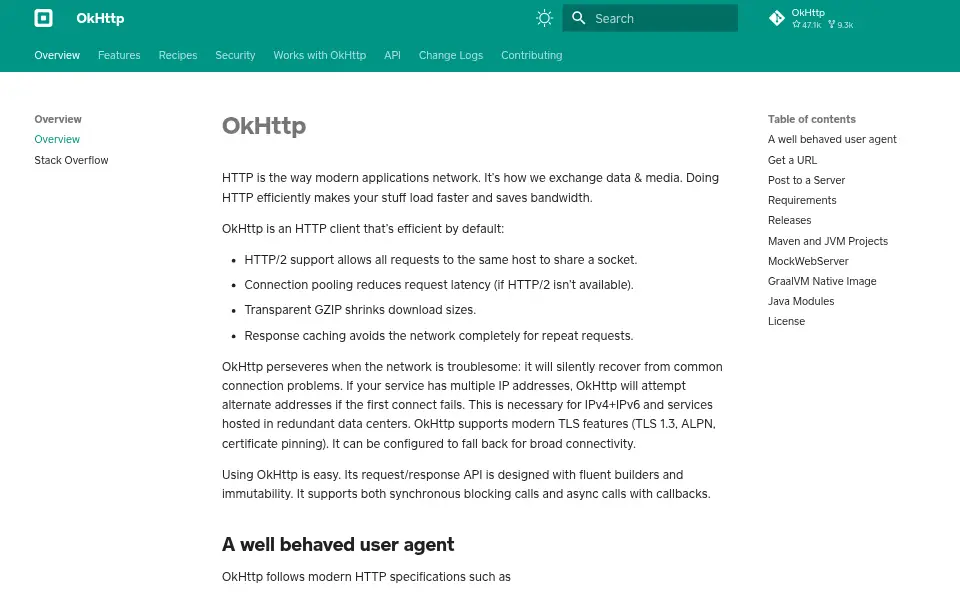The height and width of the screenshot is (600, 960).
Task: Click the 'Table of contents' label
Action: pyautogui.click(x=812, y=119)
